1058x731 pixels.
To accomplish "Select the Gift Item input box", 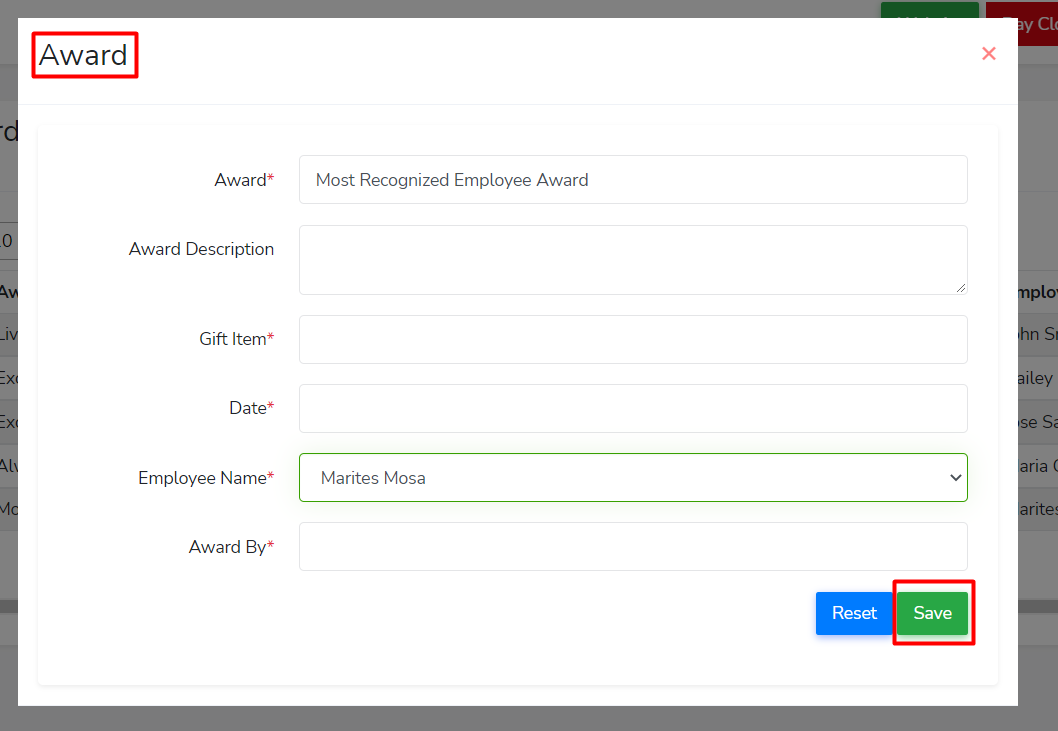I will point(632,339).
